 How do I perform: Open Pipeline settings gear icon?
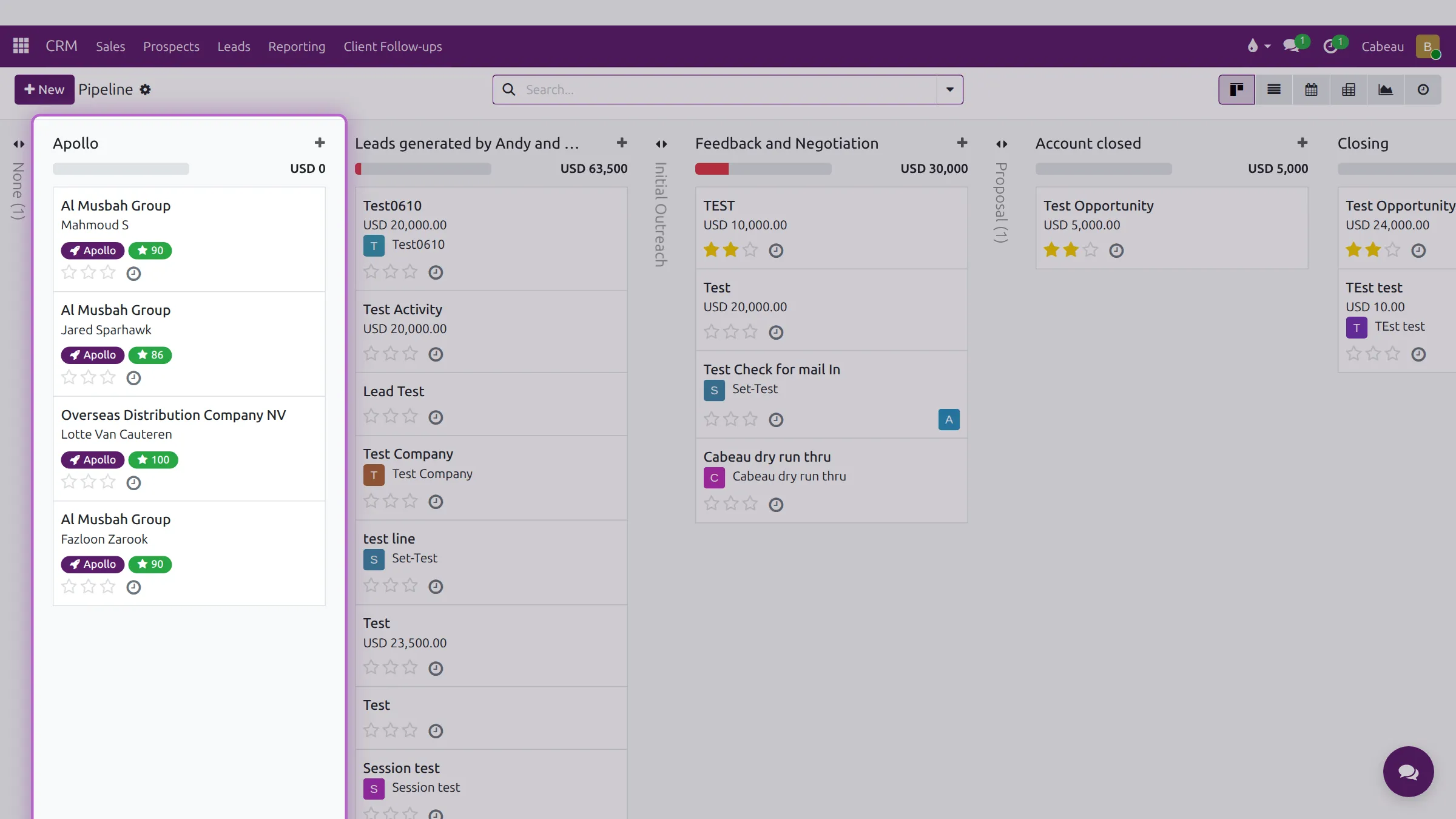[x=145, y=89]
